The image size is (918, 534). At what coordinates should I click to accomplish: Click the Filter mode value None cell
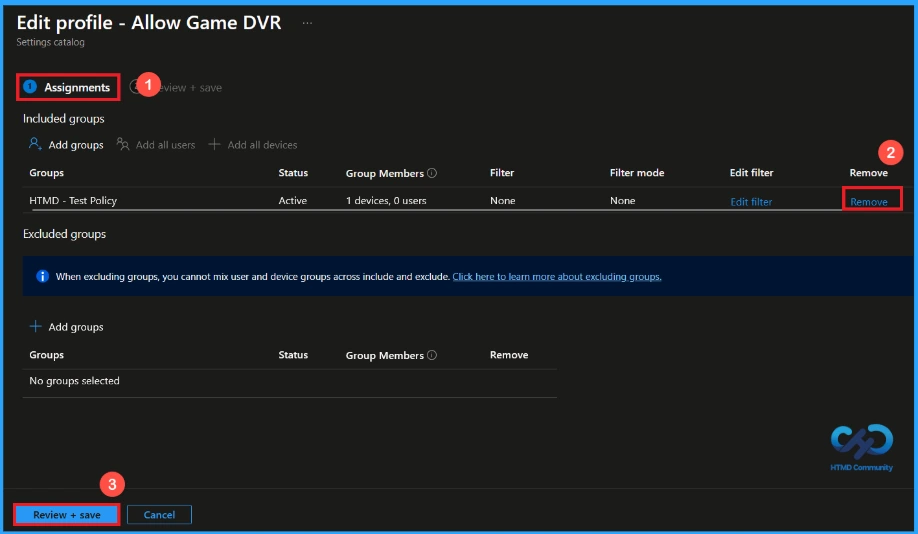point(622,200)
